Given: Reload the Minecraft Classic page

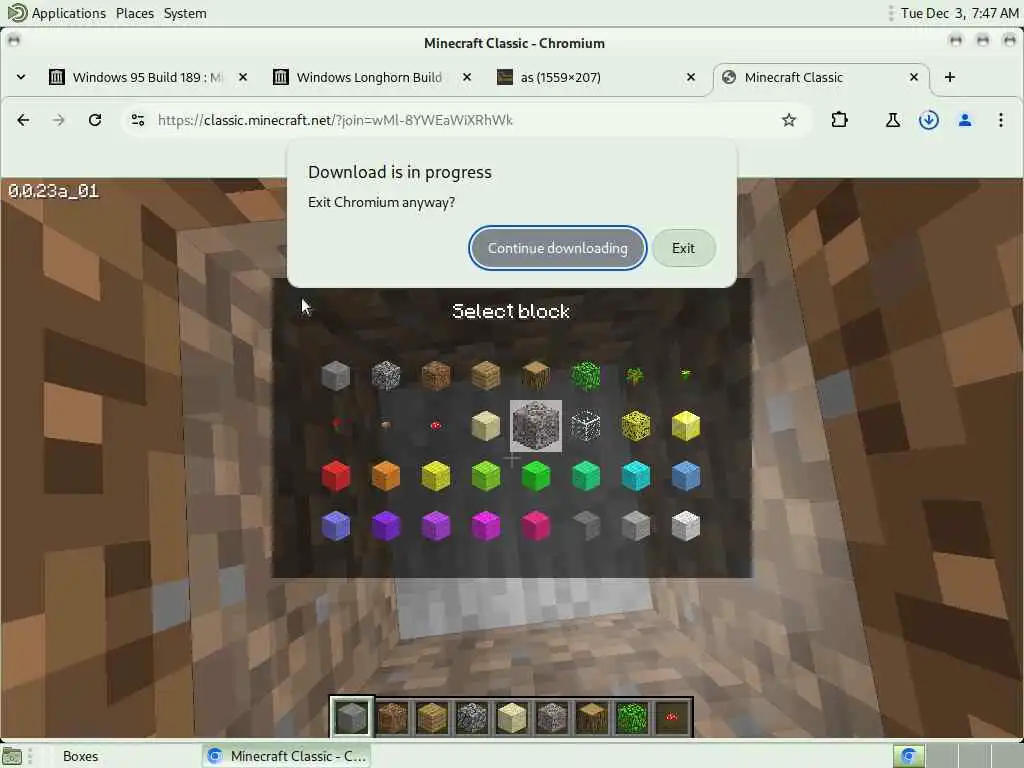Looking at the screenshot, I should click(95, 120).
